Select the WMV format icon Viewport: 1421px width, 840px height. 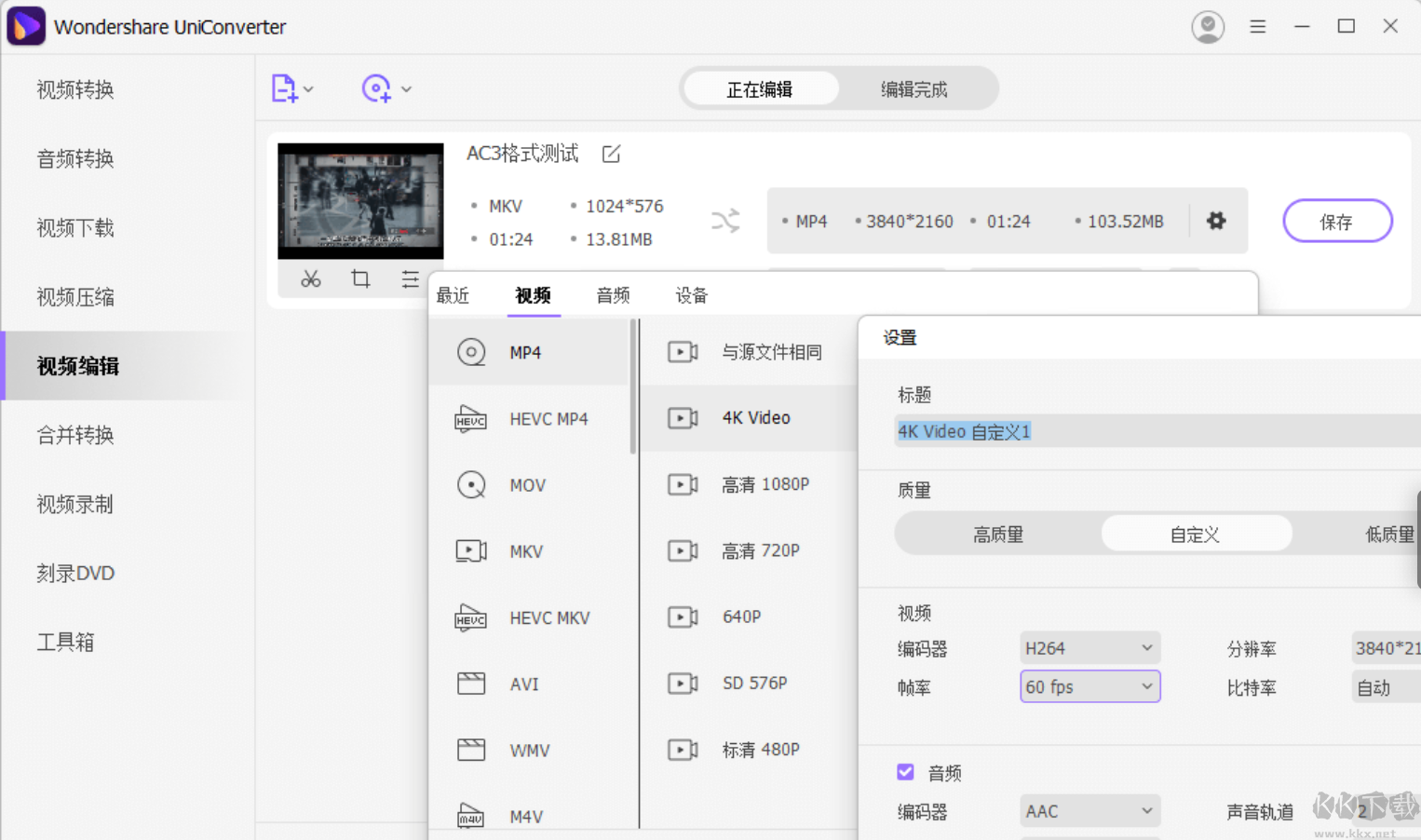click(x=471, y=750)
